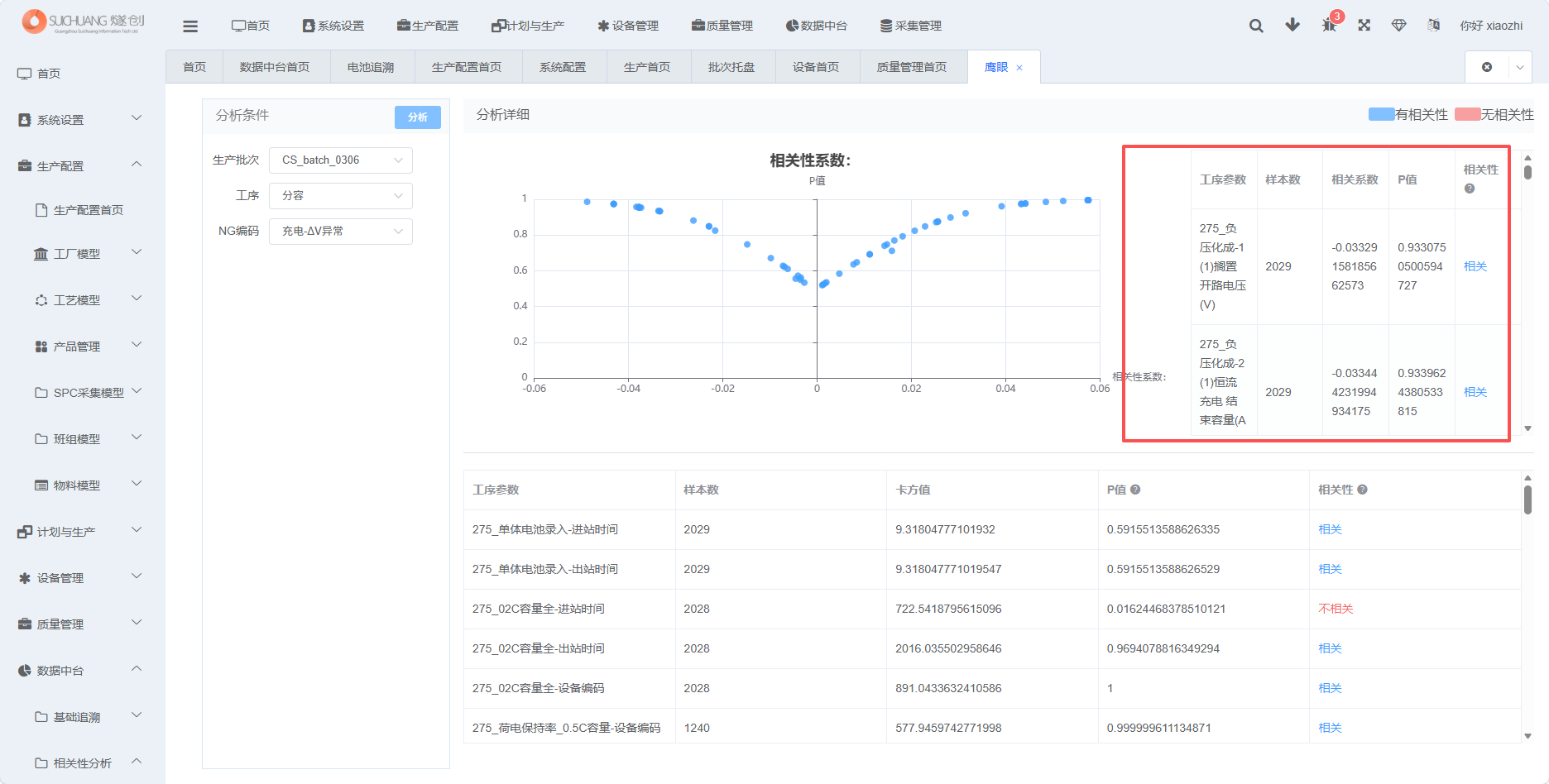The image size is (1549, 784).
Task: Open 计划与生产 in the top navigation menu
Action: coord(528,26)
